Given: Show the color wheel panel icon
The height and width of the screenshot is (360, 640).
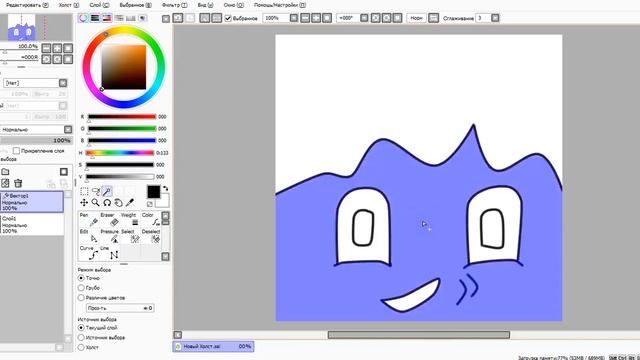Looking at the screenshot, I should tap(83, 18).
